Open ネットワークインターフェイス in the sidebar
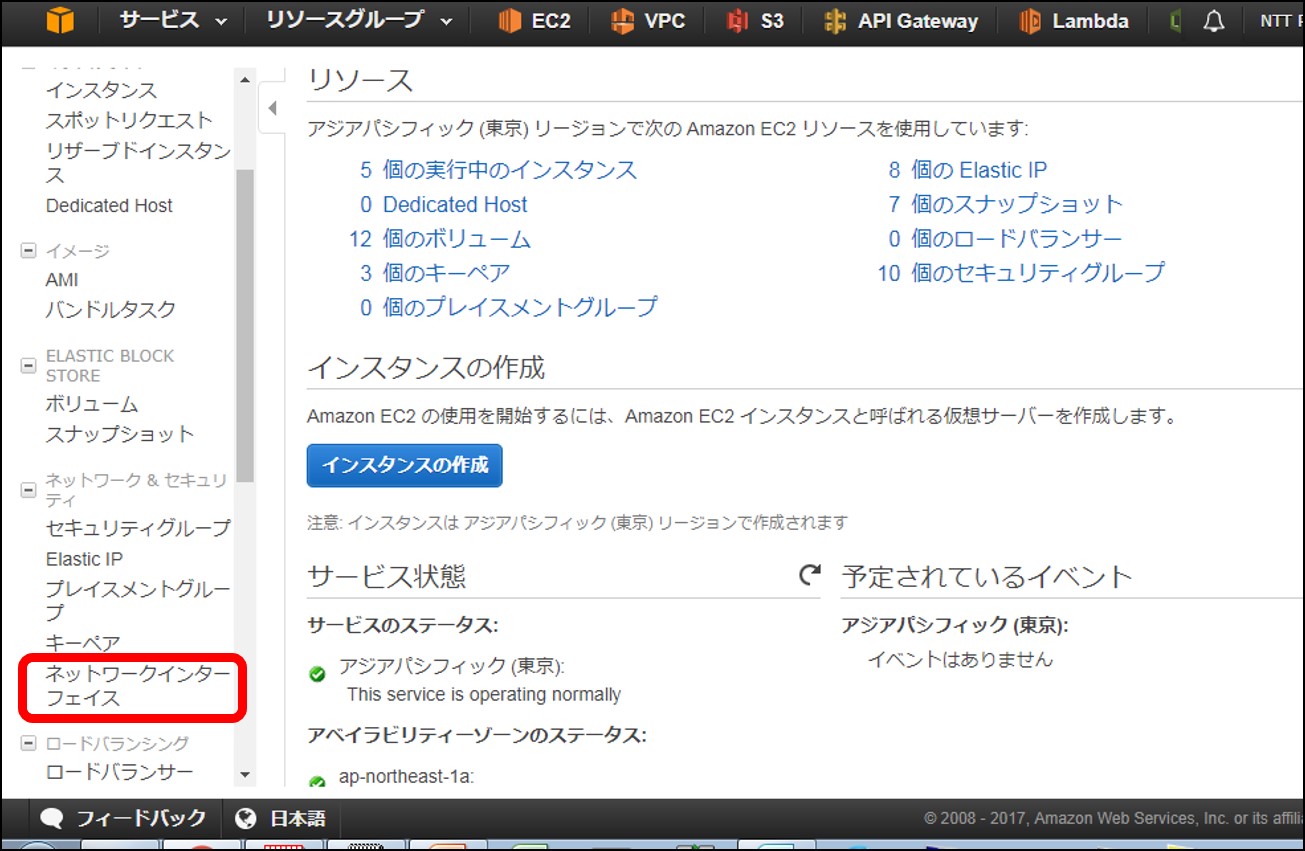This screenshot has width=1305, height=851. (x=138, y=686)
